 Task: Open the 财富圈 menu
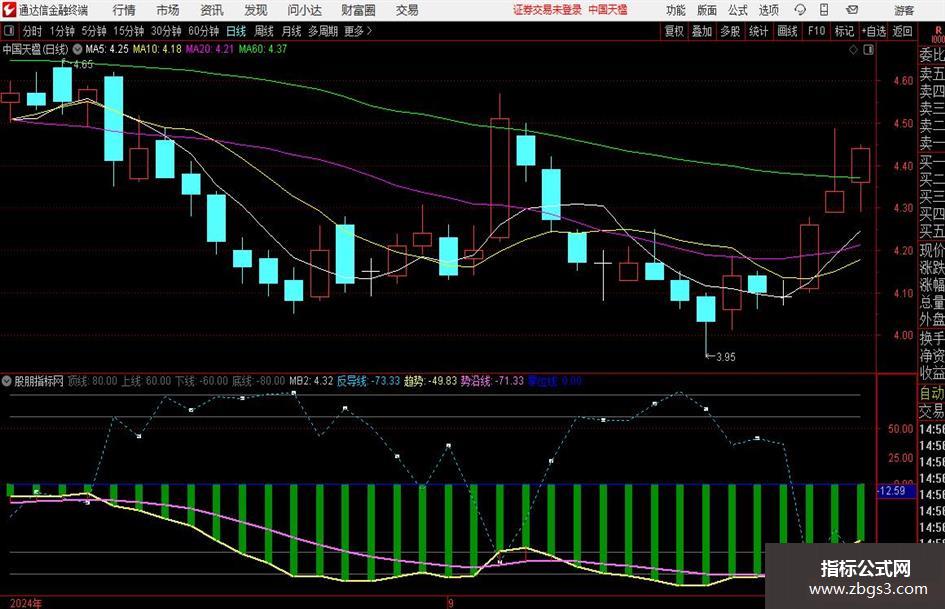(358, 10)
